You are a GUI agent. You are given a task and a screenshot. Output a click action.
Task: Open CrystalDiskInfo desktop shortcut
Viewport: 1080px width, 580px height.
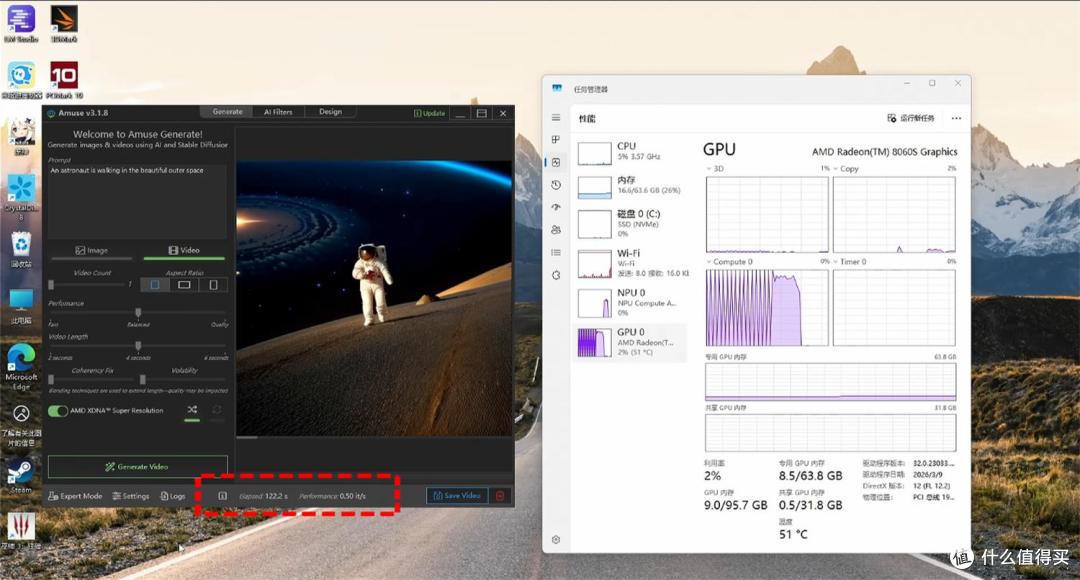(21, 196)
